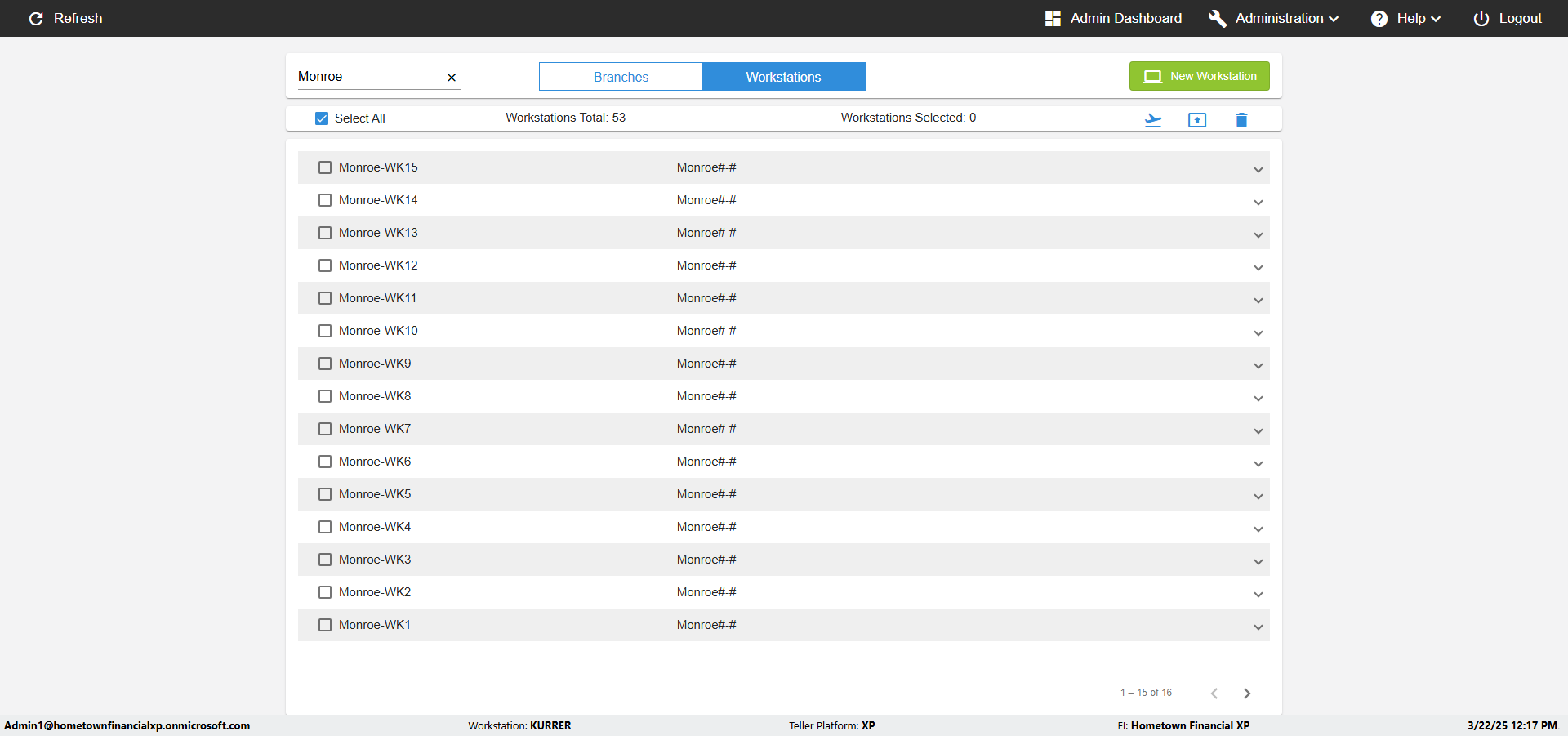Click the Help question mark icon

coord(1379,18)
